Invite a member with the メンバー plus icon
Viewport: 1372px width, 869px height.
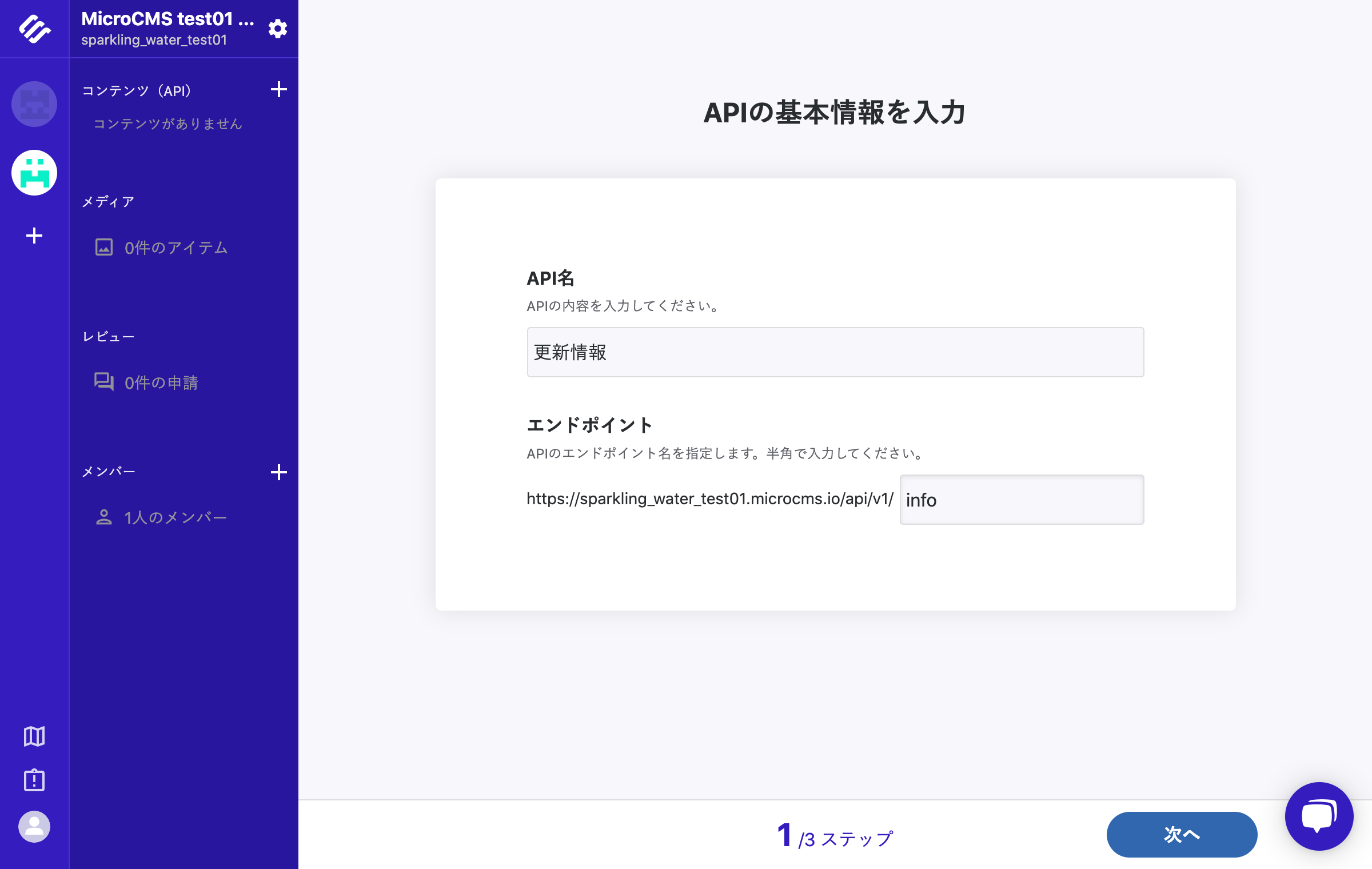tap(280, 472)
